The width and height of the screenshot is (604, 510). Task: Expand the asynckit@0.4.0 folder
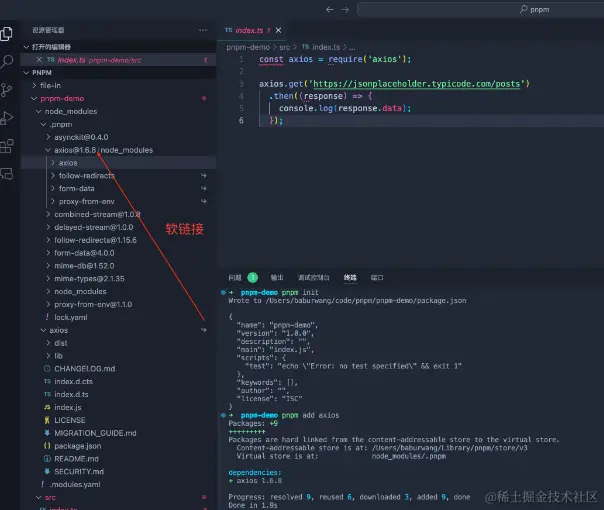pos(118,137)
